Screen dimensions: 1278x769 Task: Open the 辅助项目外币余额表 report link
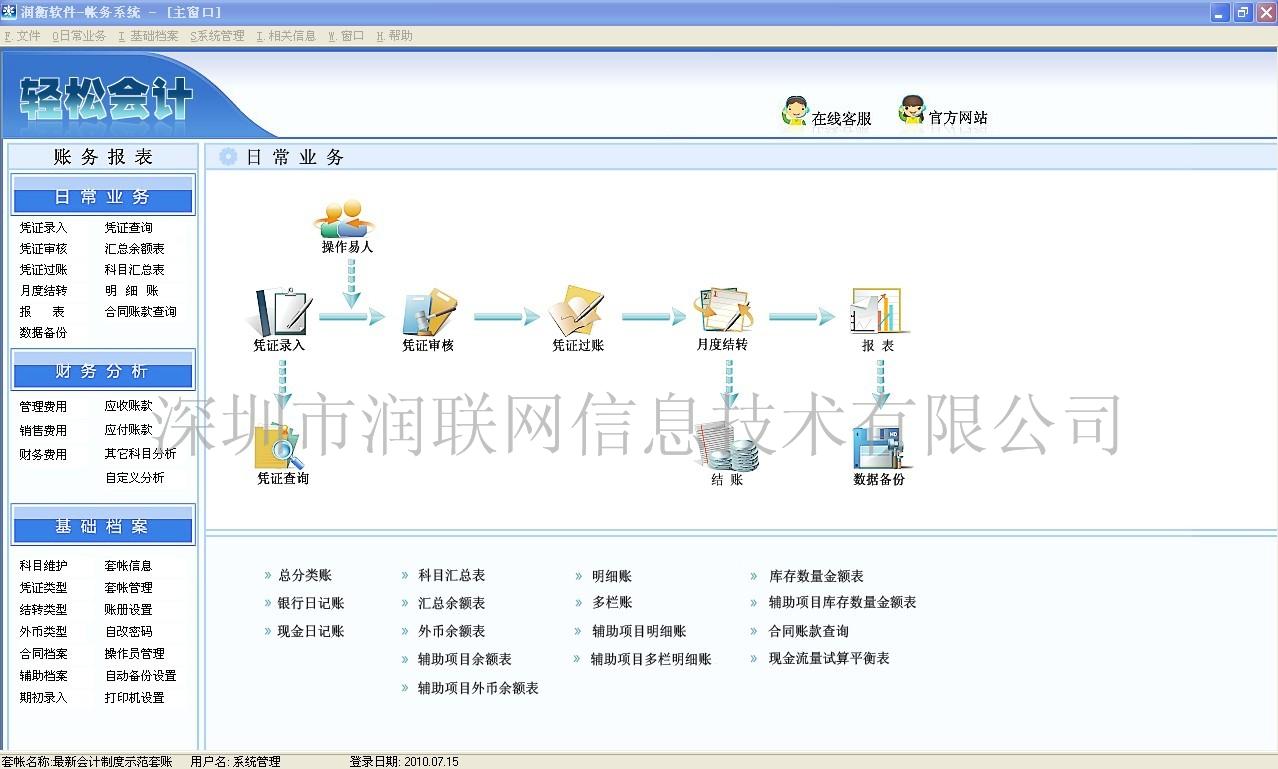(478, 688)
